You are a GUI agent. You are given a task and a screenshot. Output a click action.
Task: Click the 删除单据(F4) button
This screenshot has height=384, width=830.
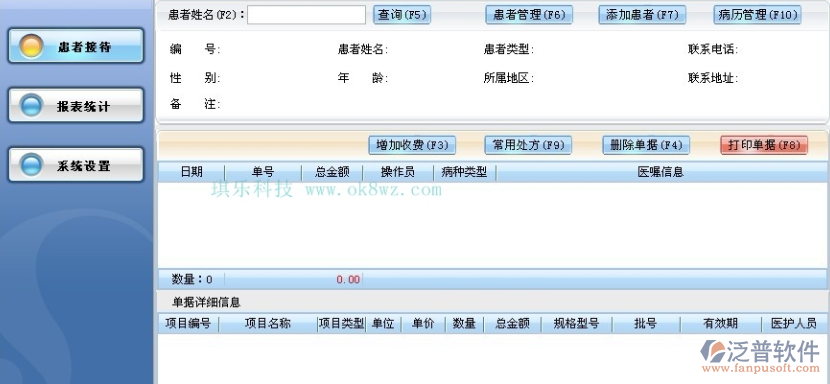click(x=646, y=145)
